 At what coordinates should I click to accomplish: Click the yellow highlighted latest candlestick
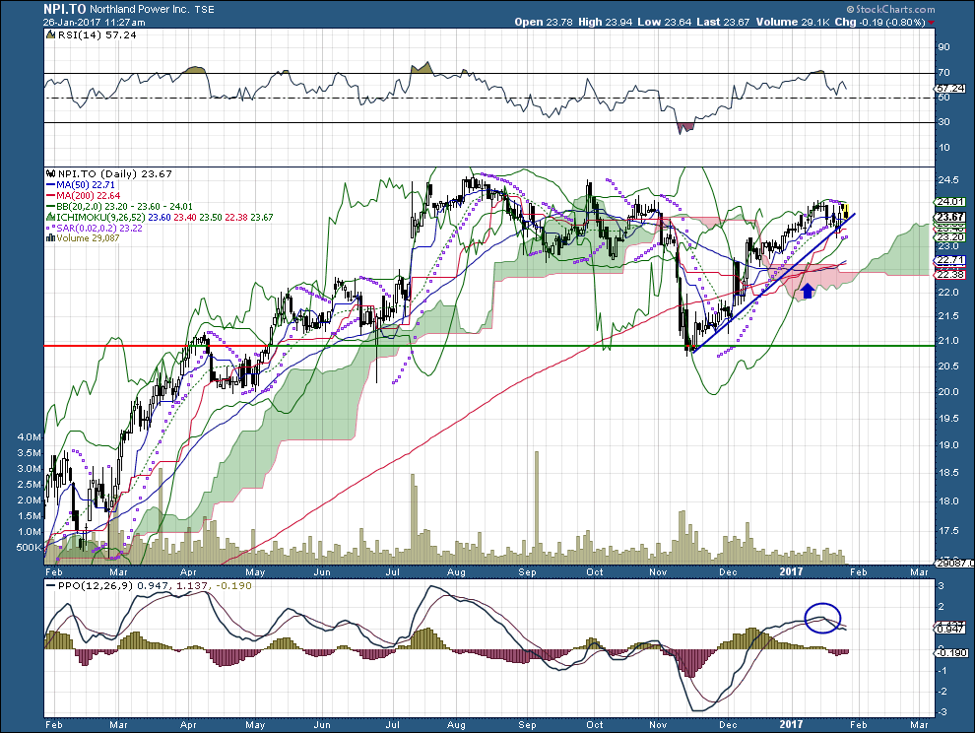coord(846,211)
